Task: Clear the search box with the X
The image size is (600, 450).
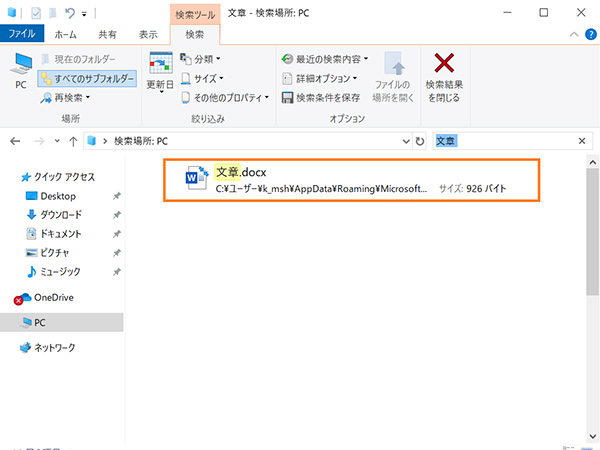Action: click(582, 141)
